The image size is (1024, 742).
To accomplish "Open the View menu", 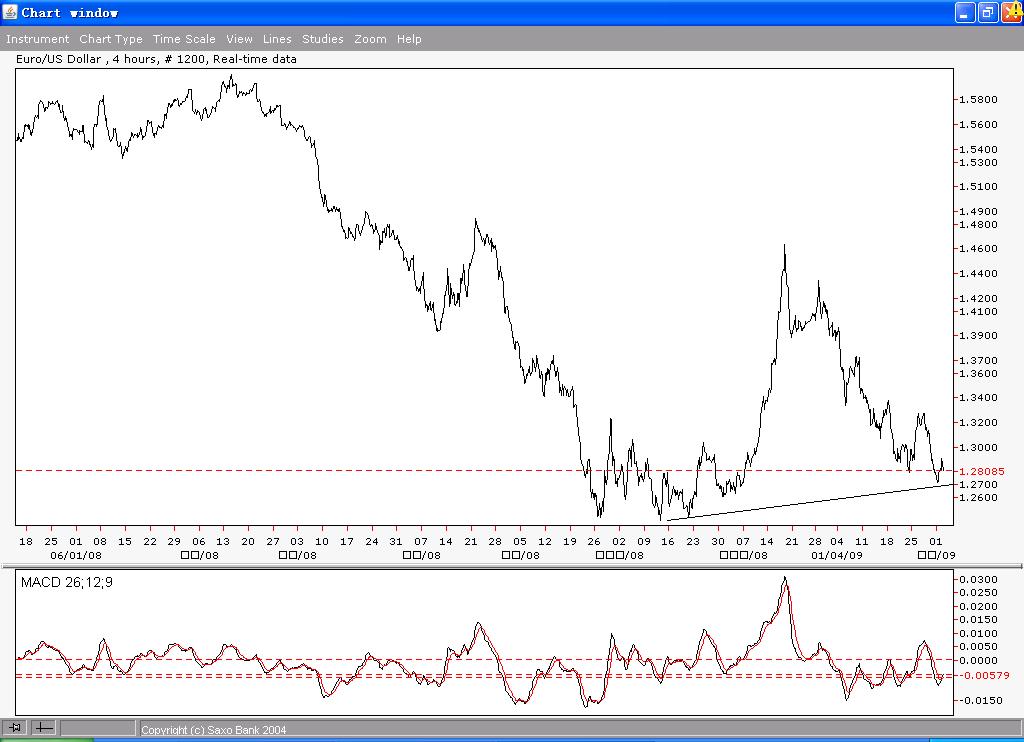I will coord(240,39).
